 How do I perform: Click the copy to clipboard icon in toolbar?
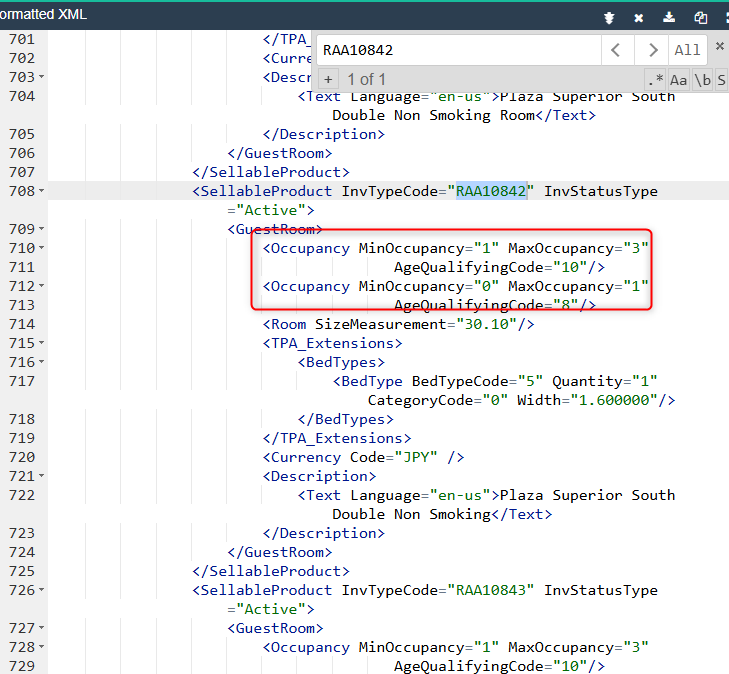point(701,17)
